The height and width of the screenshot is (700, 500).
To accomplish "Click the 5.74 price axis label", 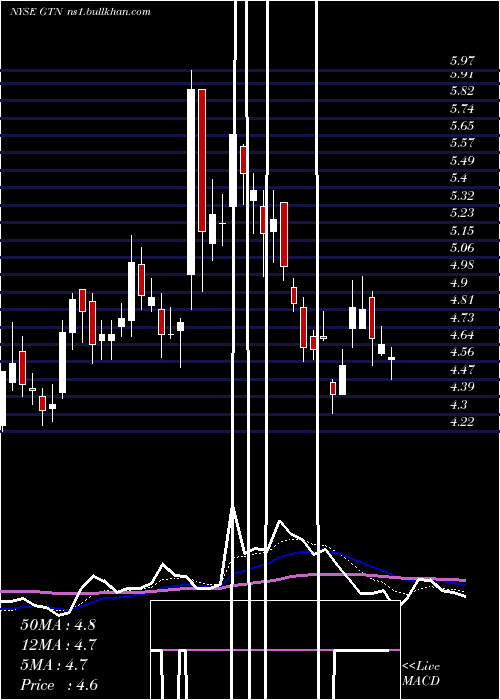I will (462, 108).
